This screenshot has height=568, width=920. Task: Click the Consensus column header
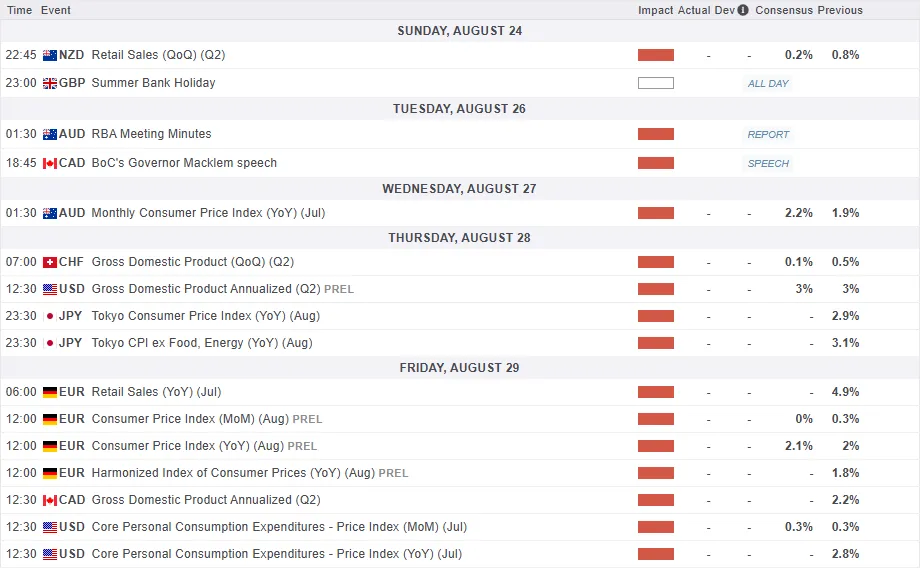783,10
